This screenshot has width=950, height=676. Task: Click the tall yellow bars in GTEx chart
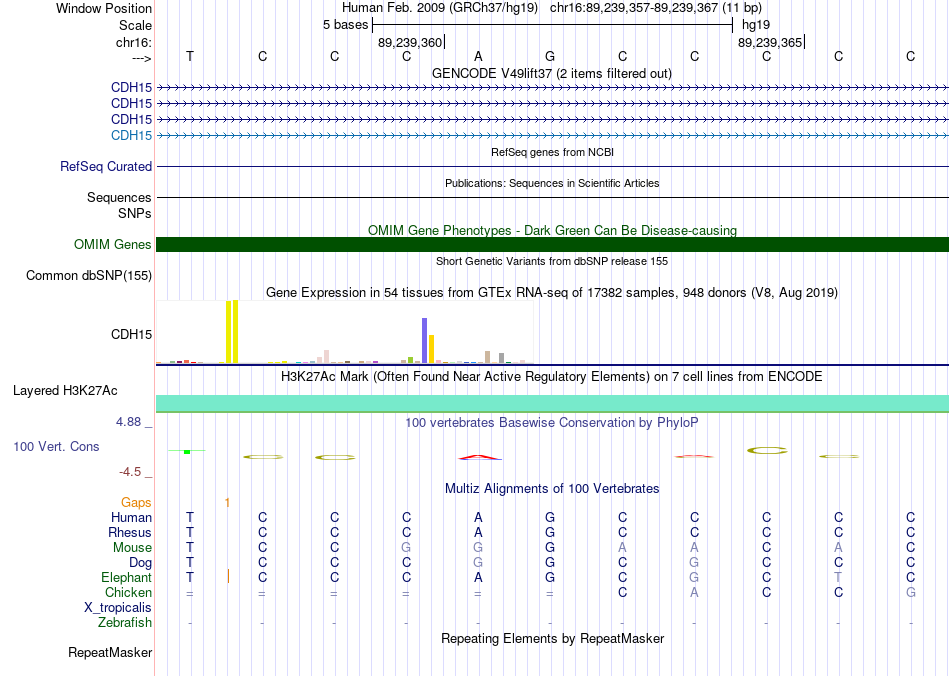[x=232, y=331]
